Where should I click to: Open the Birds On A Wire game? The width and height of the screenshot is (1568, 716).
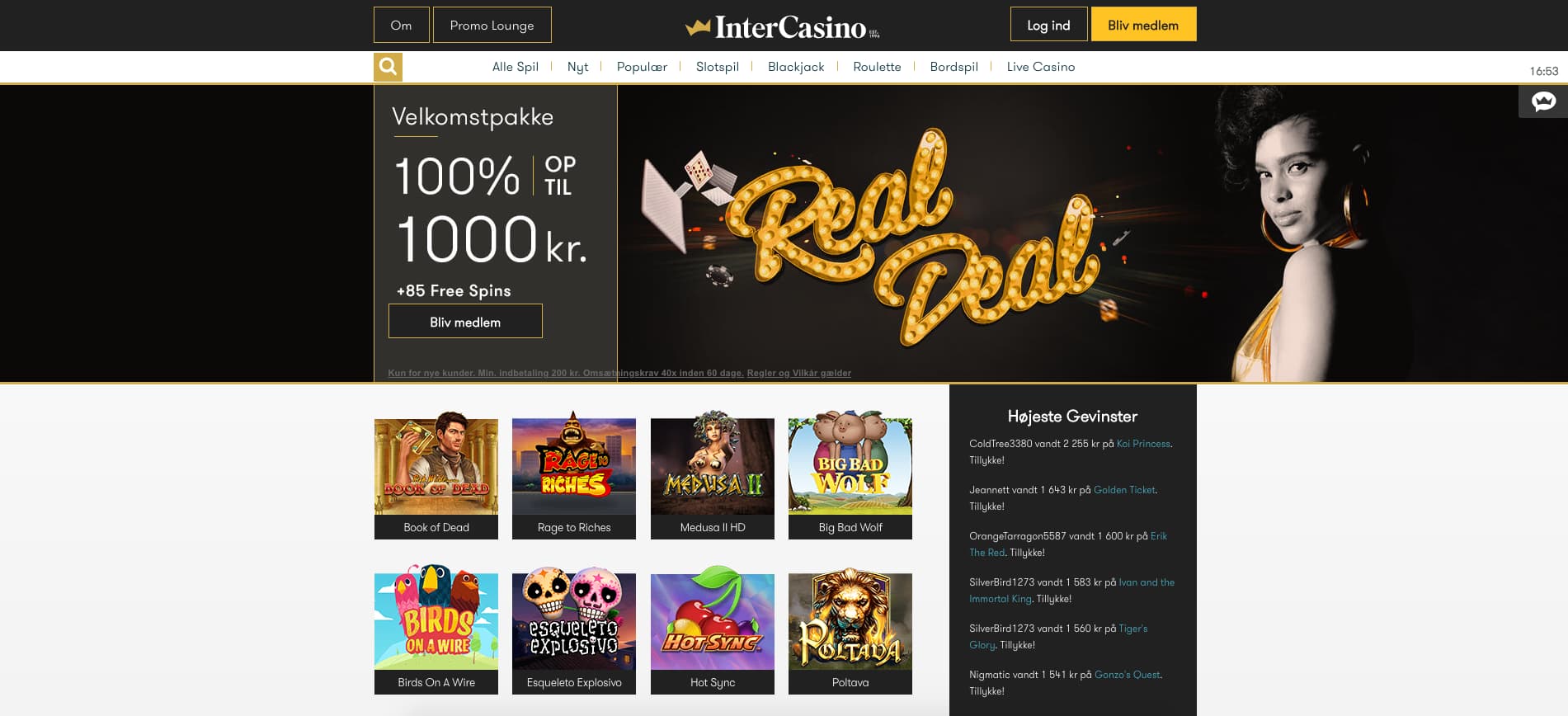[436, 630]
